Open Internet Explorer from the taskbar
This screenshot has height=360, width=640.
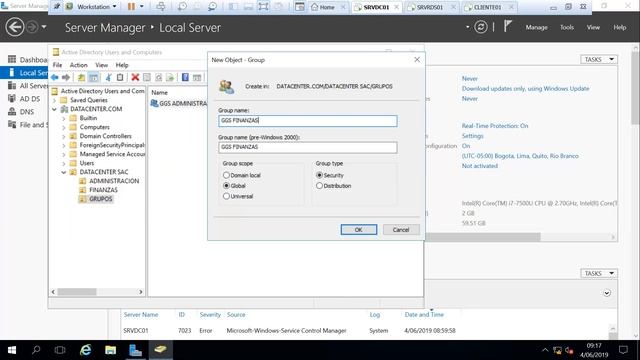(x=85, y=350)
